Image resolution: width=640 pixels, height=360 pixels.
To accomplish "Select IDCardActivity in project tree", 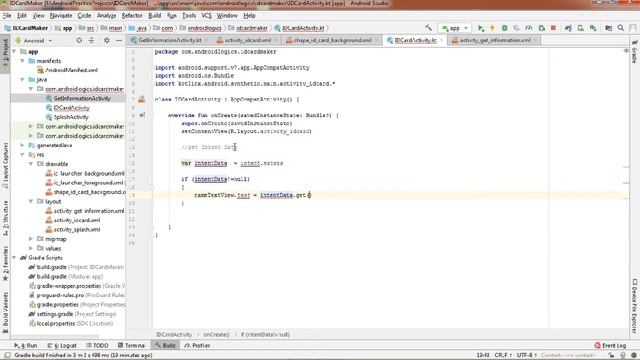I will [x=68, y=108].
